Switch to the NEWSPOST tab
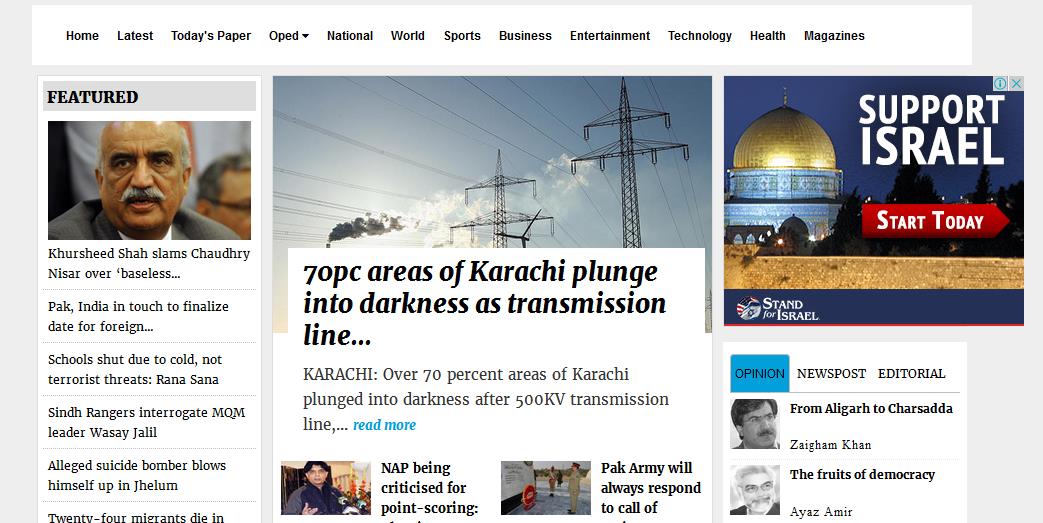The width and height of the screenshot is (1043, 523). [831, 374]
